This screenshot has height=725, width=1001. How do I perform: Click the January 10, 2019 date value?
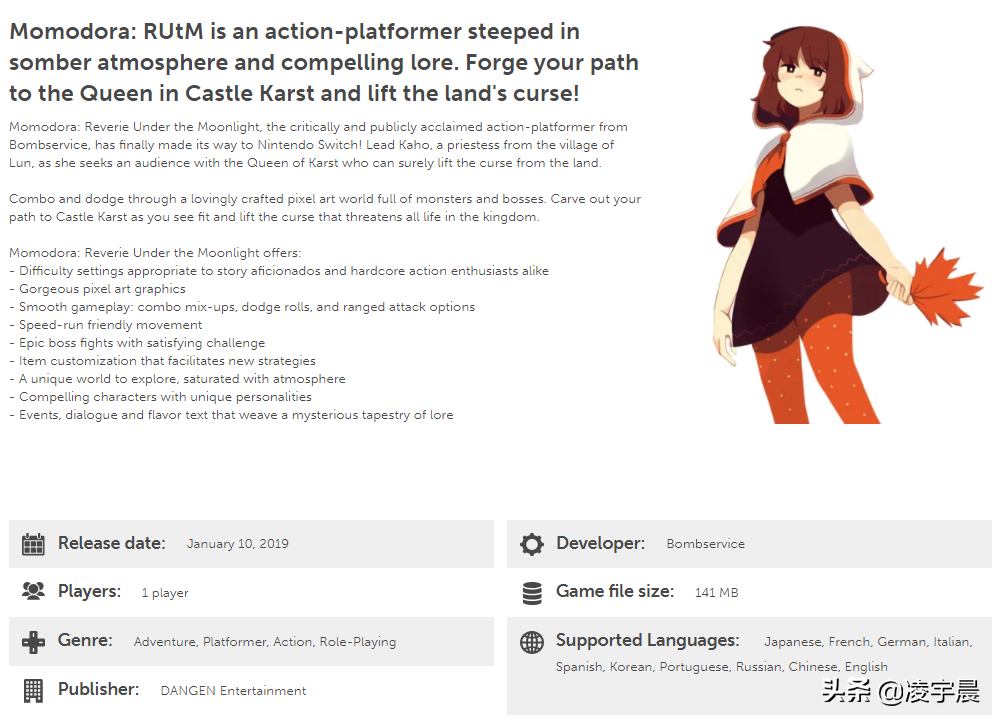click(237, 544)
